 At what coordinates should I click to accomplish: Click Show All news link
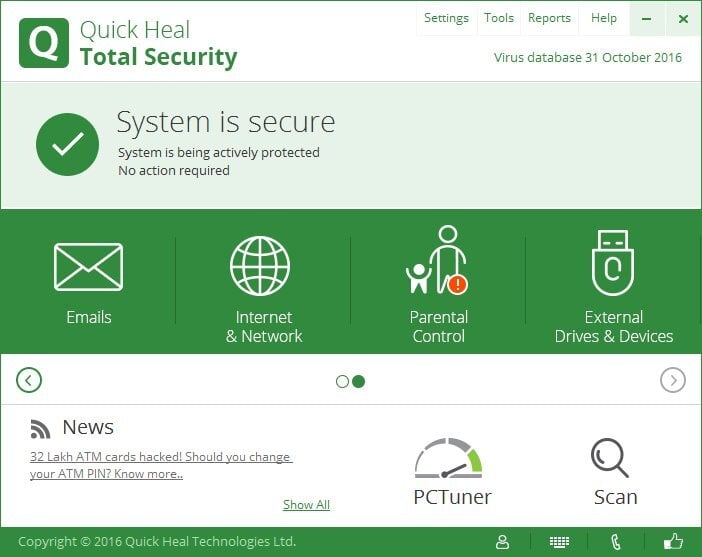coord(306,505)
